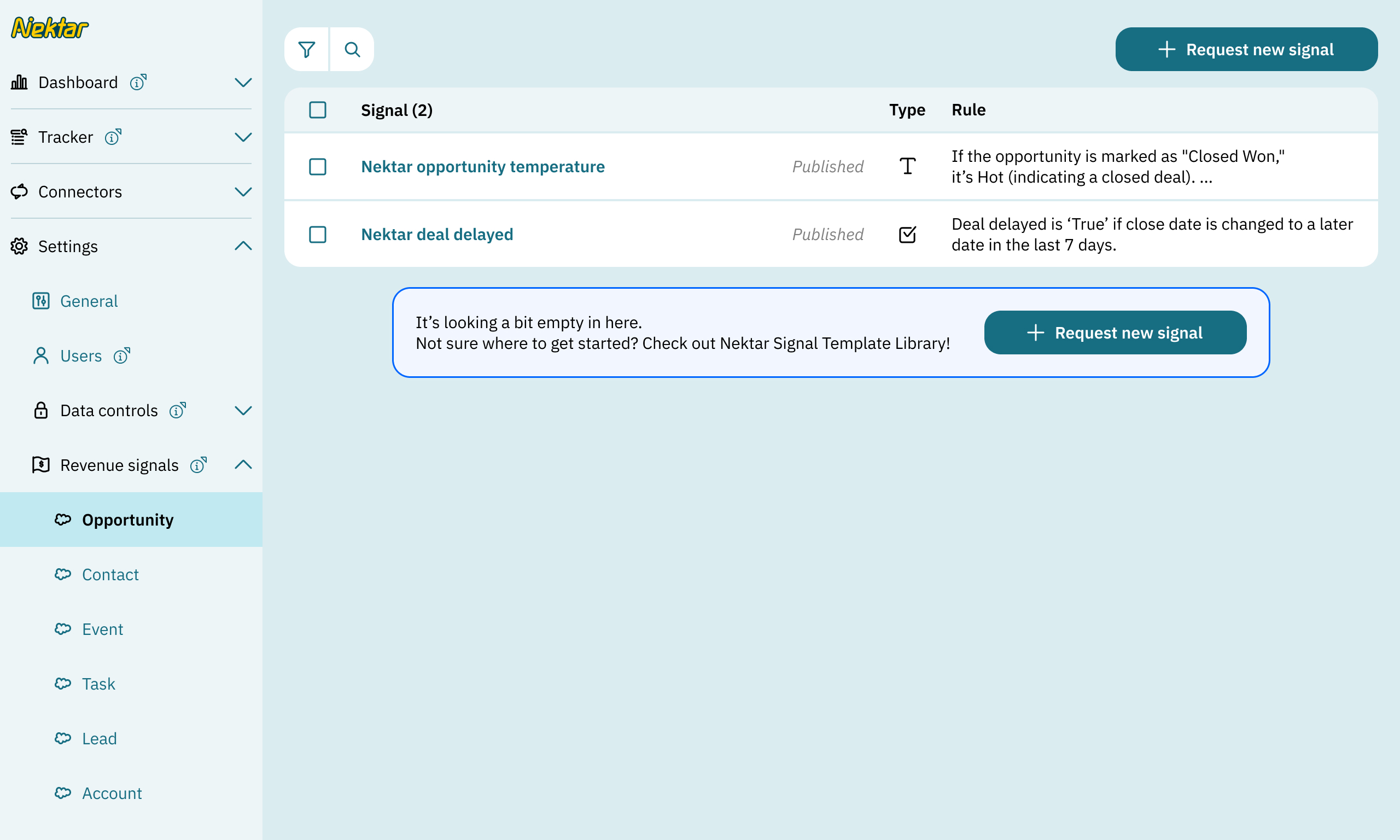Click the Connectors loop icon

click(19, 191)
